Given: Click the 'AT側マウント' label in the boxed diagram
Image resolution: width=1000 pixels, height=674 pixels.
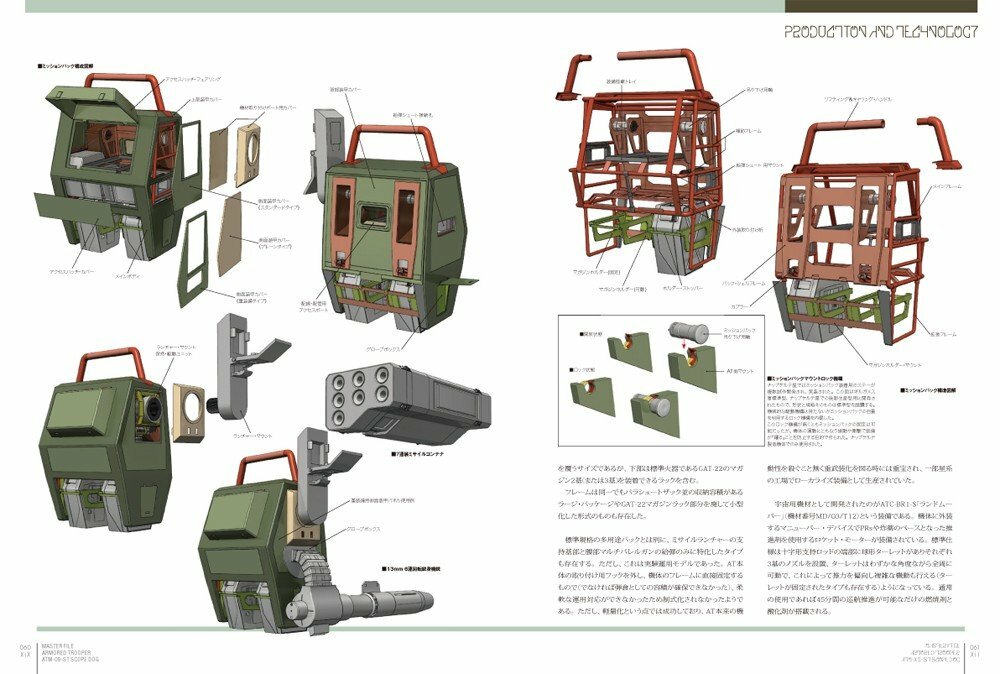Looking at the screenshot, I should click(740, 370).
